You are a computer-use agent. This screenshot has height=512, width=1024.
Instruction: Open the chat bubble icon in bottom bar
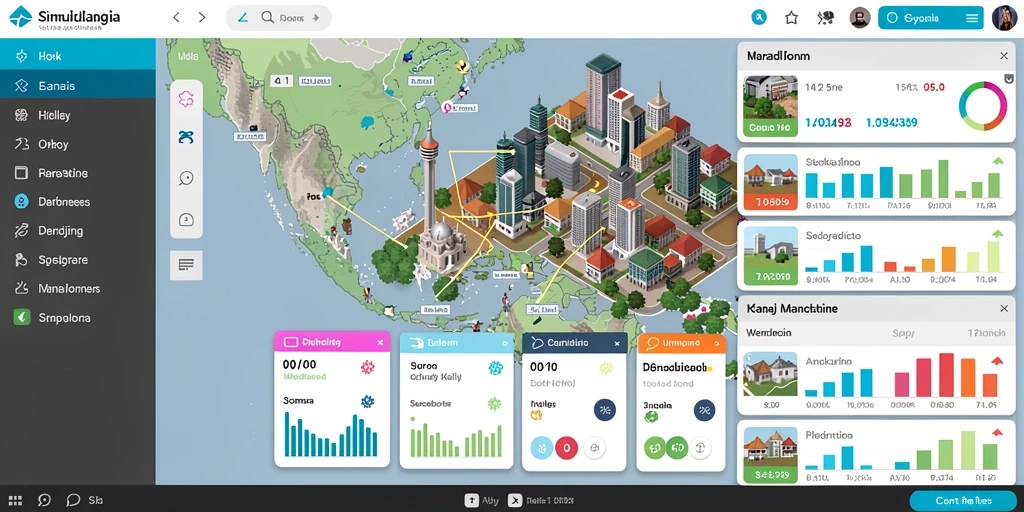[x=73, y=500]
